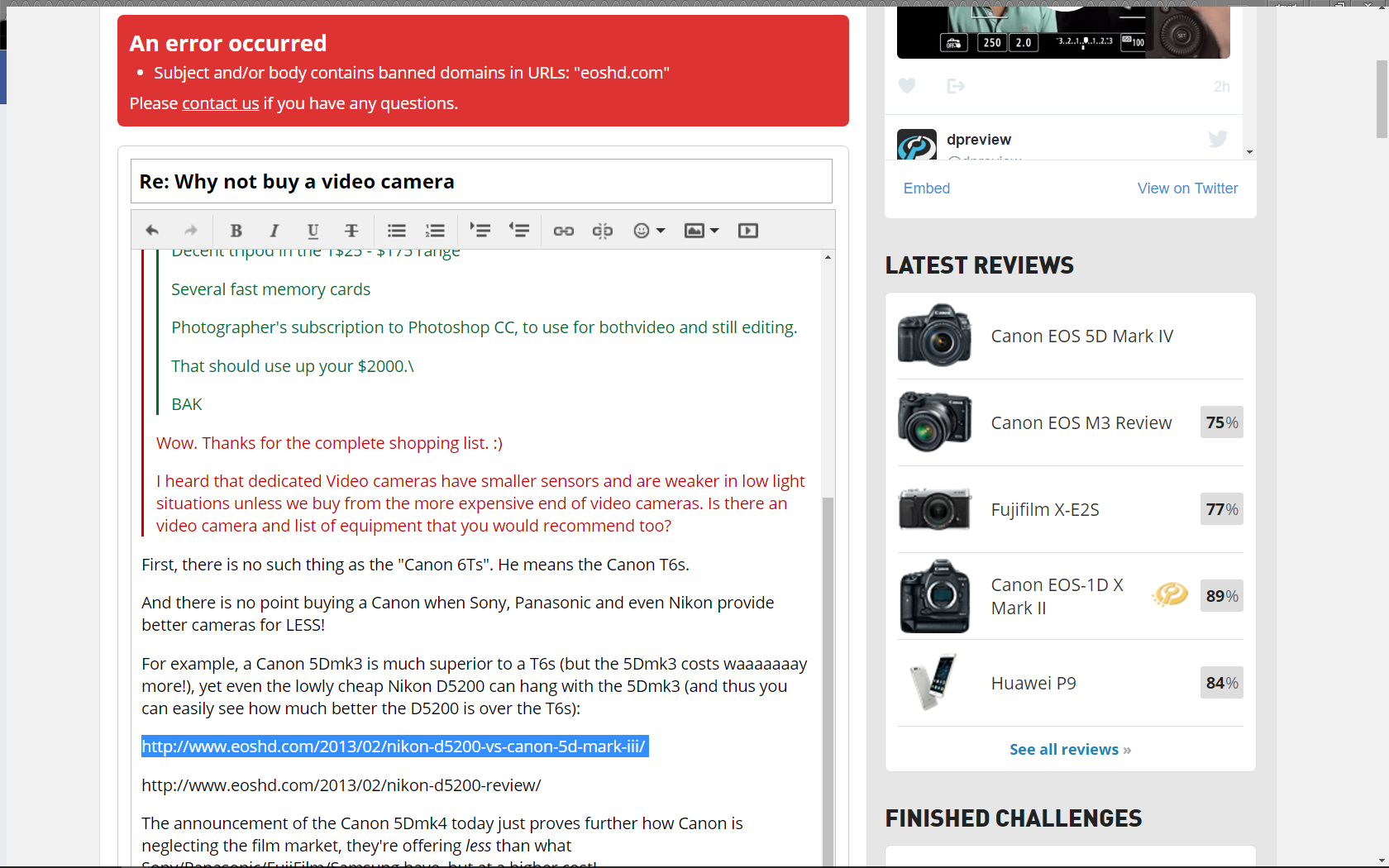This screenshot has height=868, width=1389.
Task: Click the 'BAK' signature line
Action: coord(187,404)
